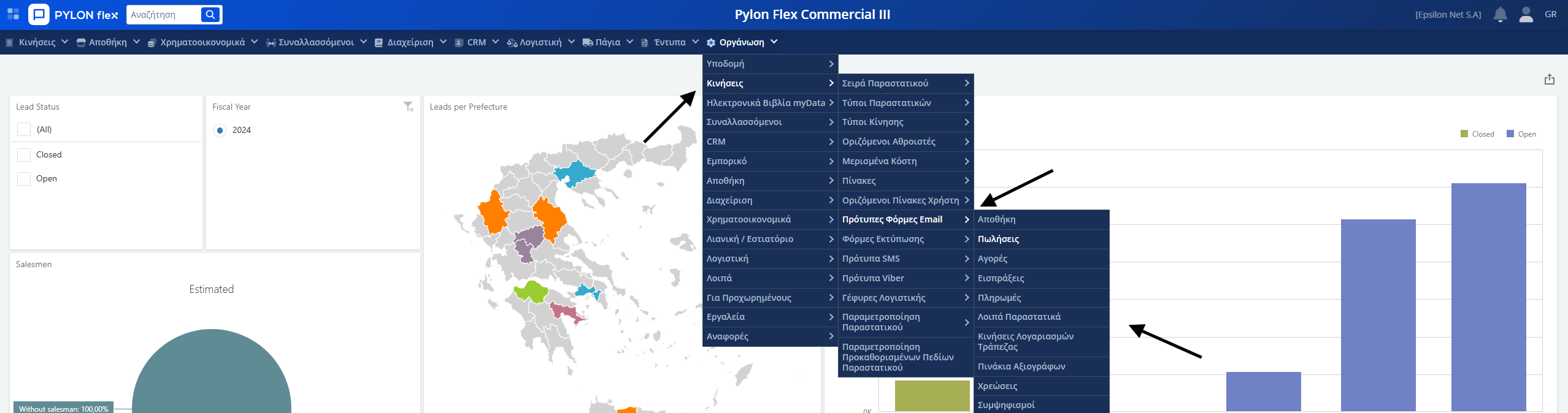Open Φόρμες Εκτύπωσης menu entry
Screen dimensions: 1568x413
905,239
